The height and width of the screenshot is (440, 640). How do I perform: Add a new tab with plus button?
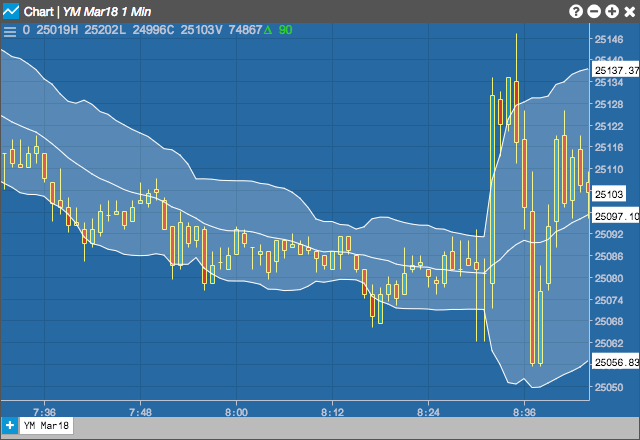click(x=9, y=425)
